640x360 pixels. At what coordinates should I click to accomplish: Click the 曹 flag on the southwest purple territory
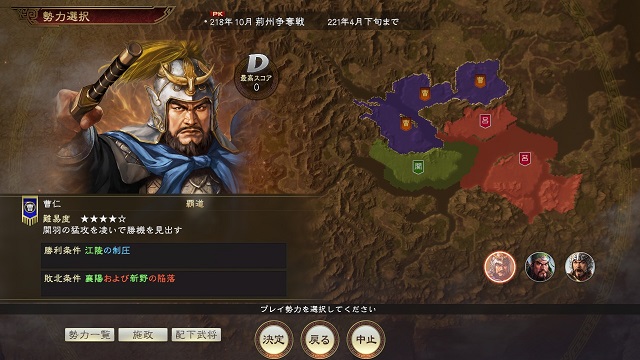[x=406, y=124]
